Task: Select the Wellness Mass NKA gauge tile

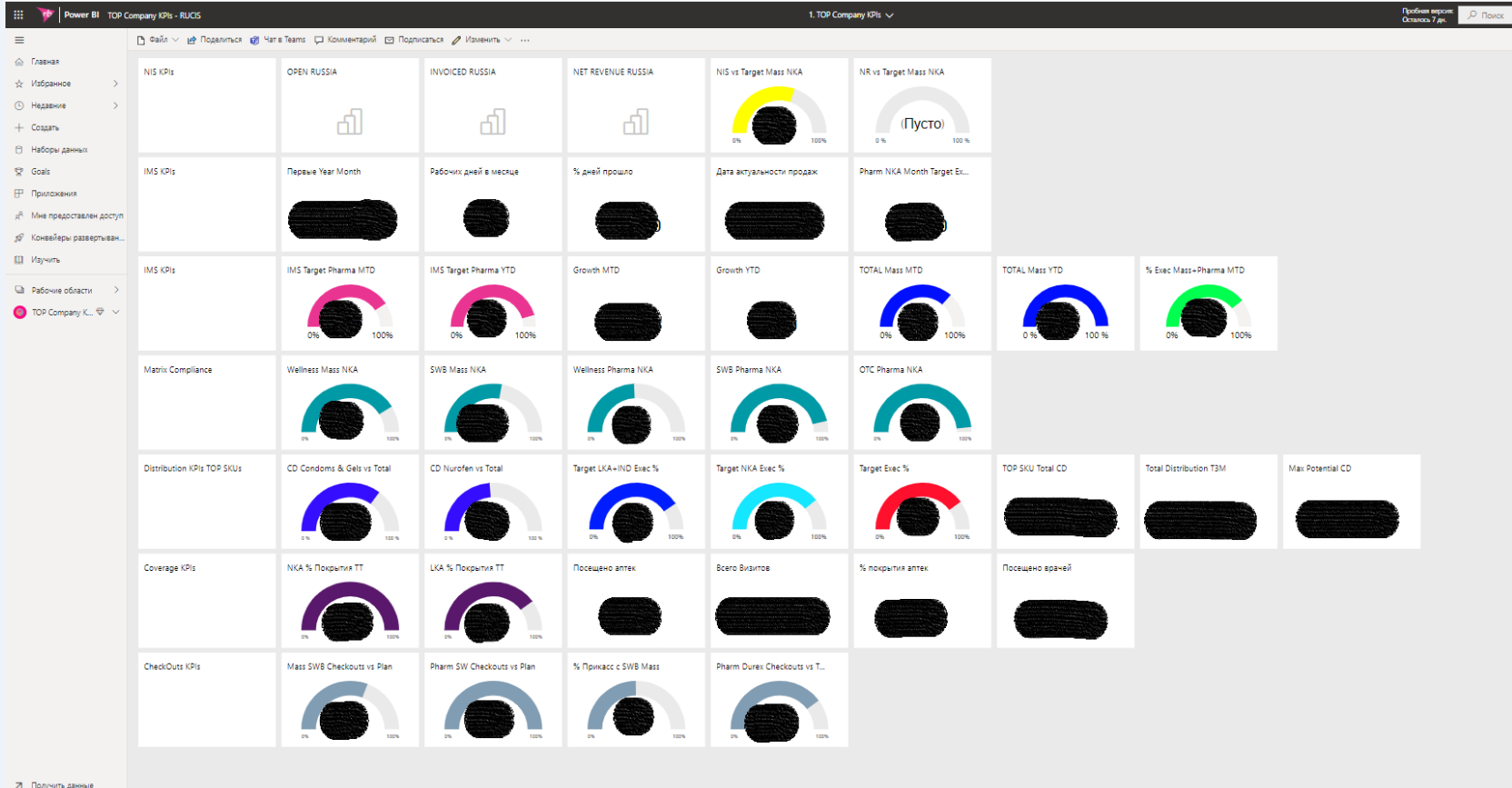Action: pos(350,403)
